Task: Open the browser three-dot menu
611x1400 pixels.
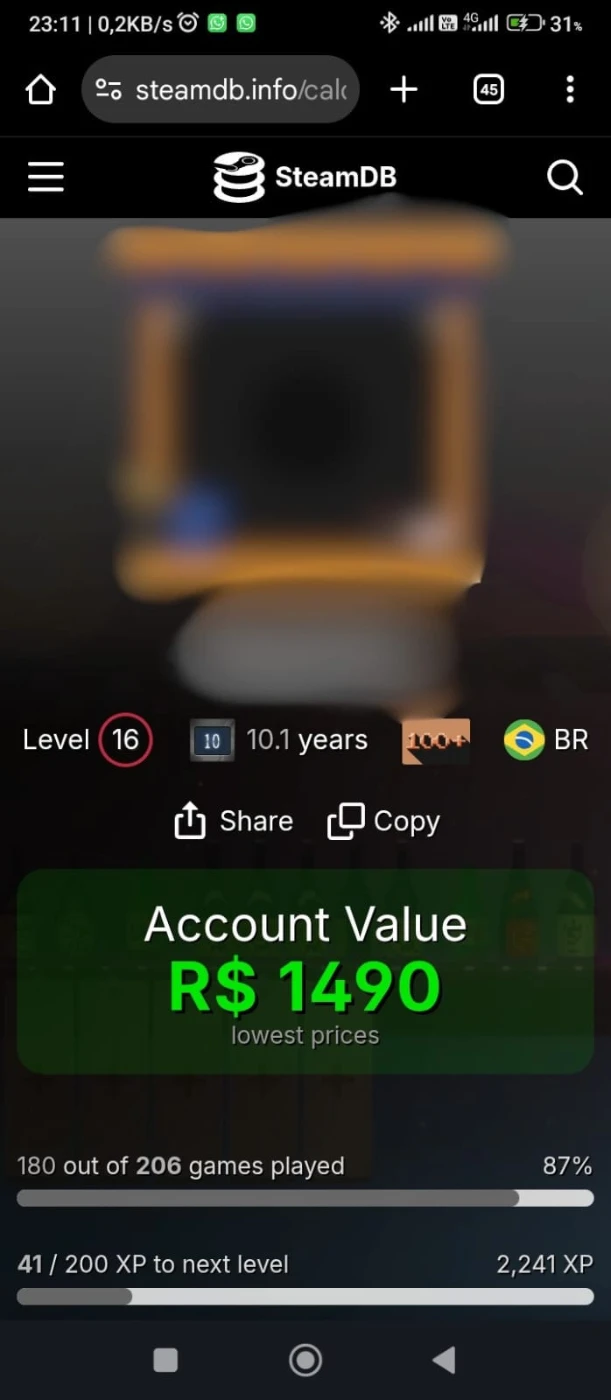Action: click(570, 90)
